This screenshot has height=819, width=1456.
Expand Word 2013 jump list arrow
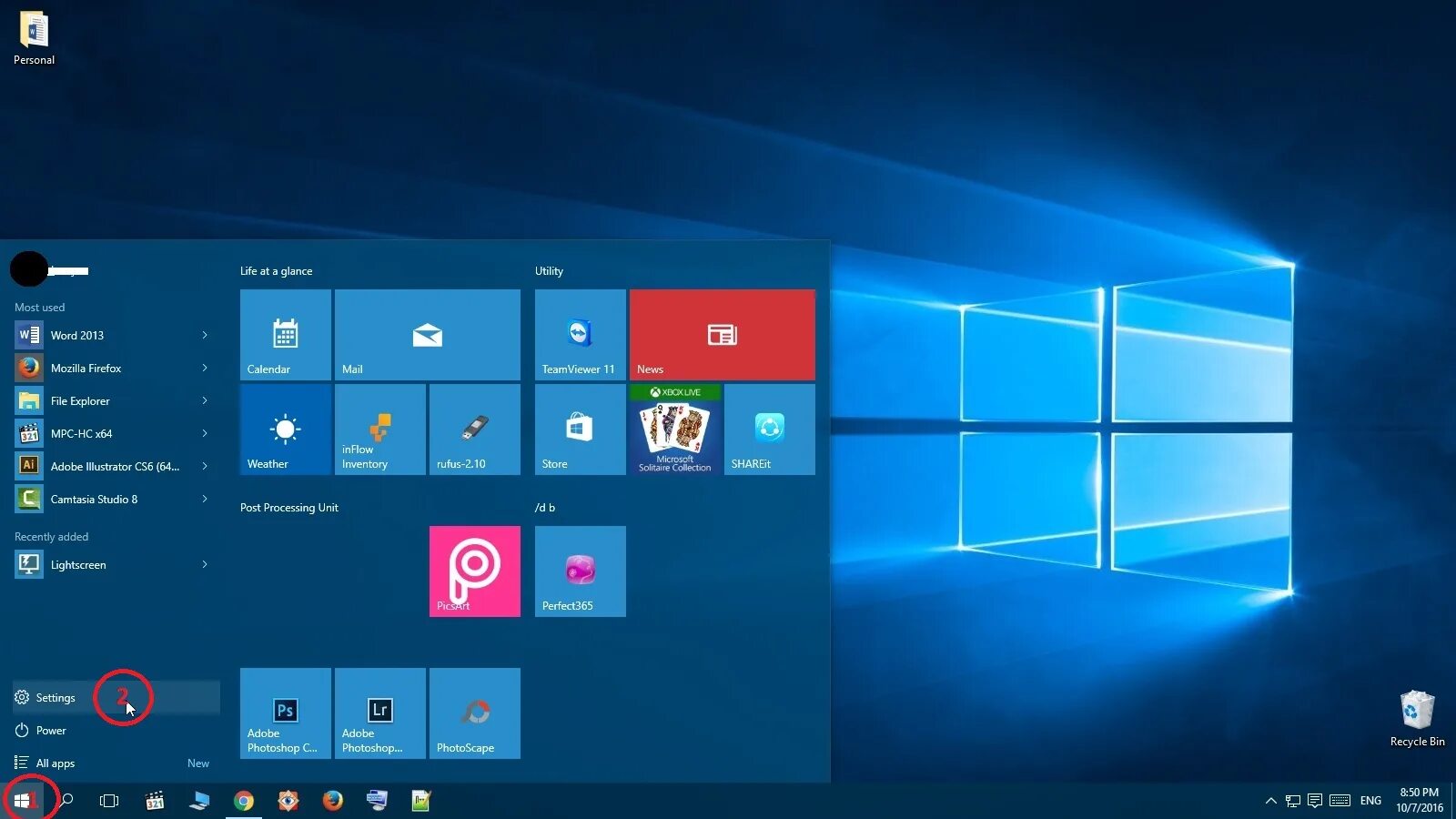tap(205, 336)
